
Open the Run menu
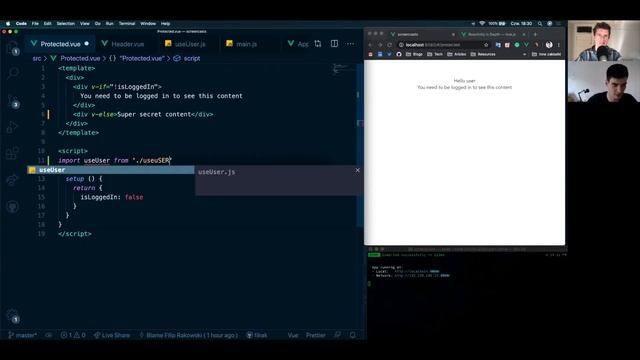click(109, 24)
